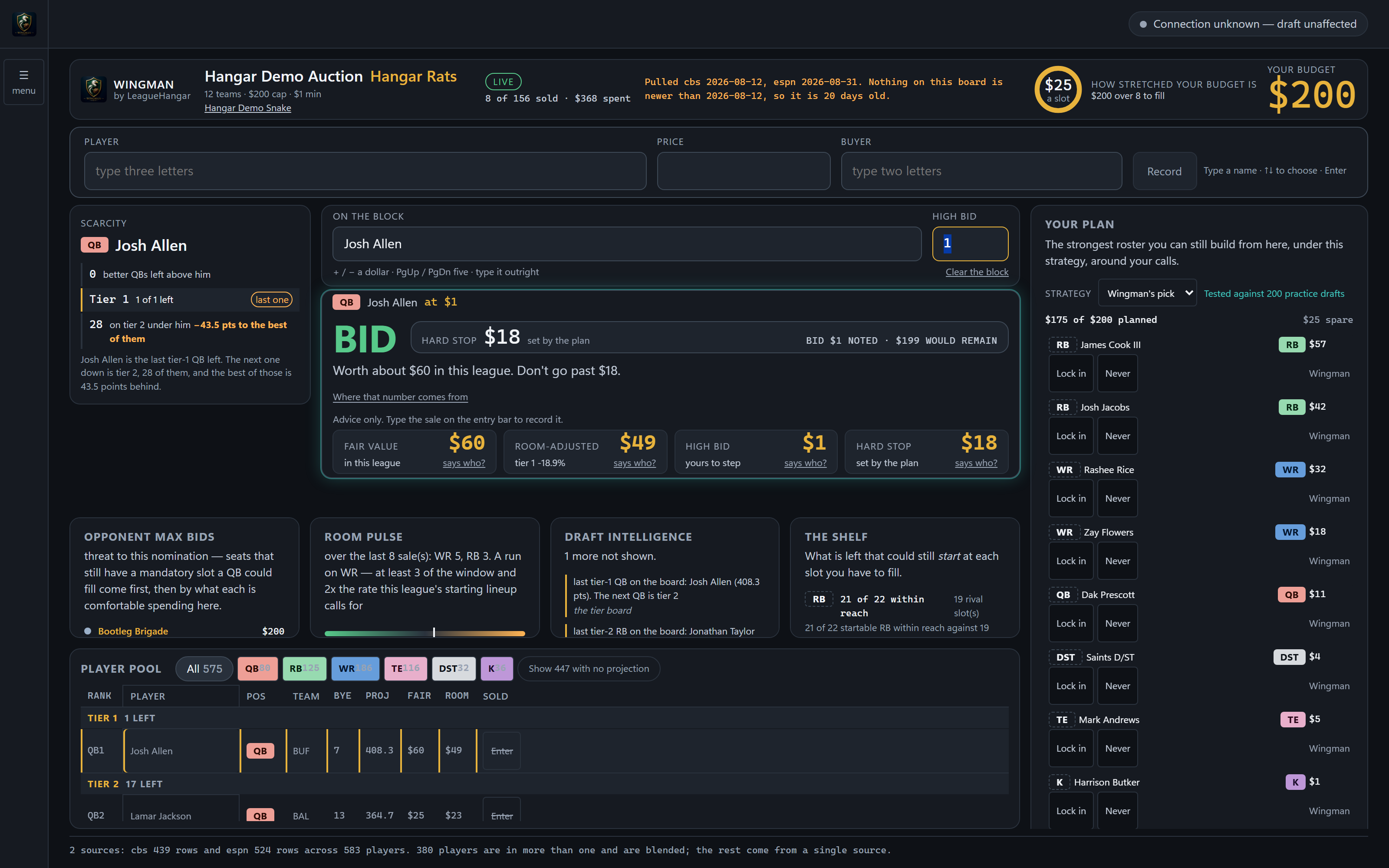Open the hamburger menu button

[23, 82]
